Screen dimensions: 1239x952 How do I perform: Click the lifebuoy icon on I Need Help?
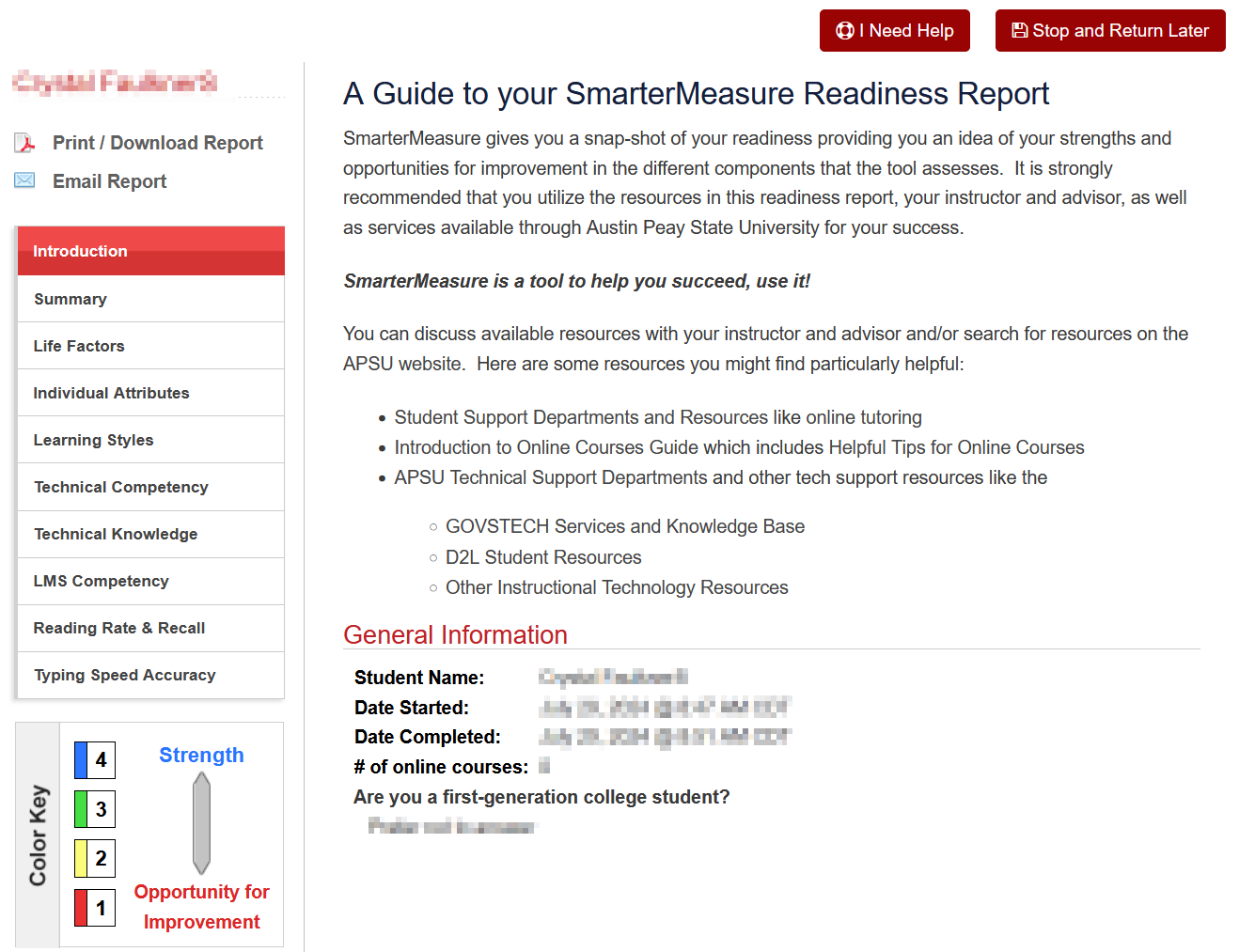tap(844, 31)
